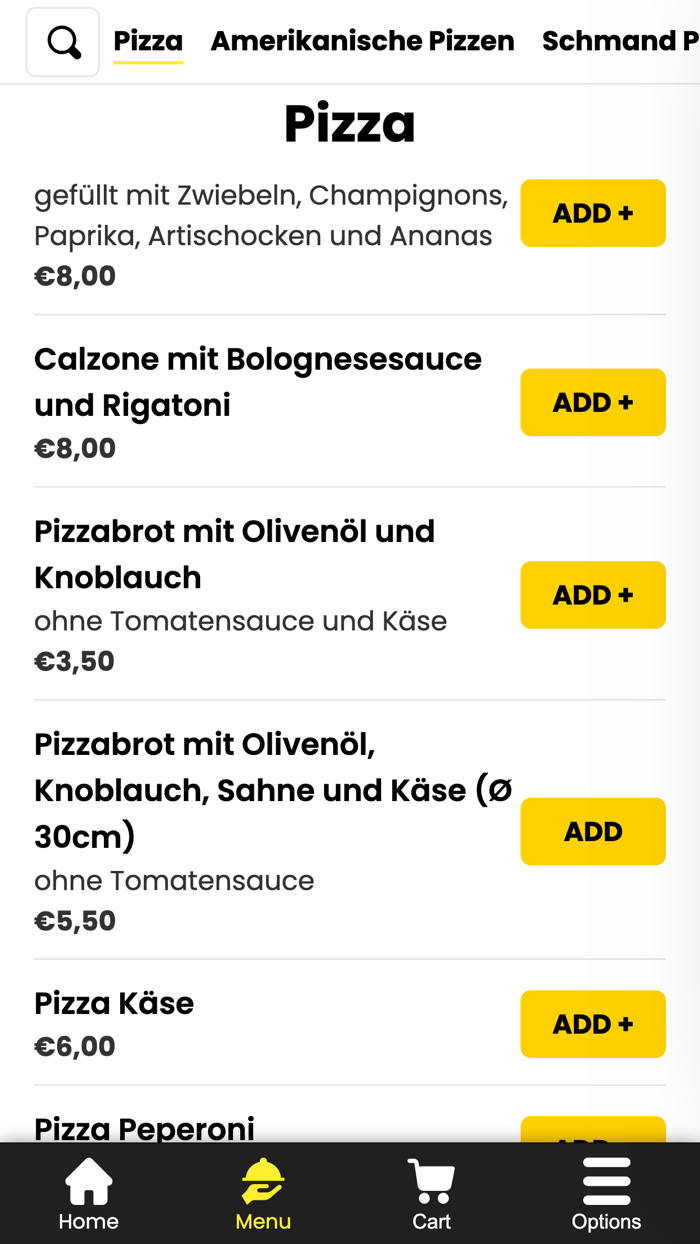Tap the cart symbol to view order
This screenshot has height=1244, width=700.
point(430,1180)
